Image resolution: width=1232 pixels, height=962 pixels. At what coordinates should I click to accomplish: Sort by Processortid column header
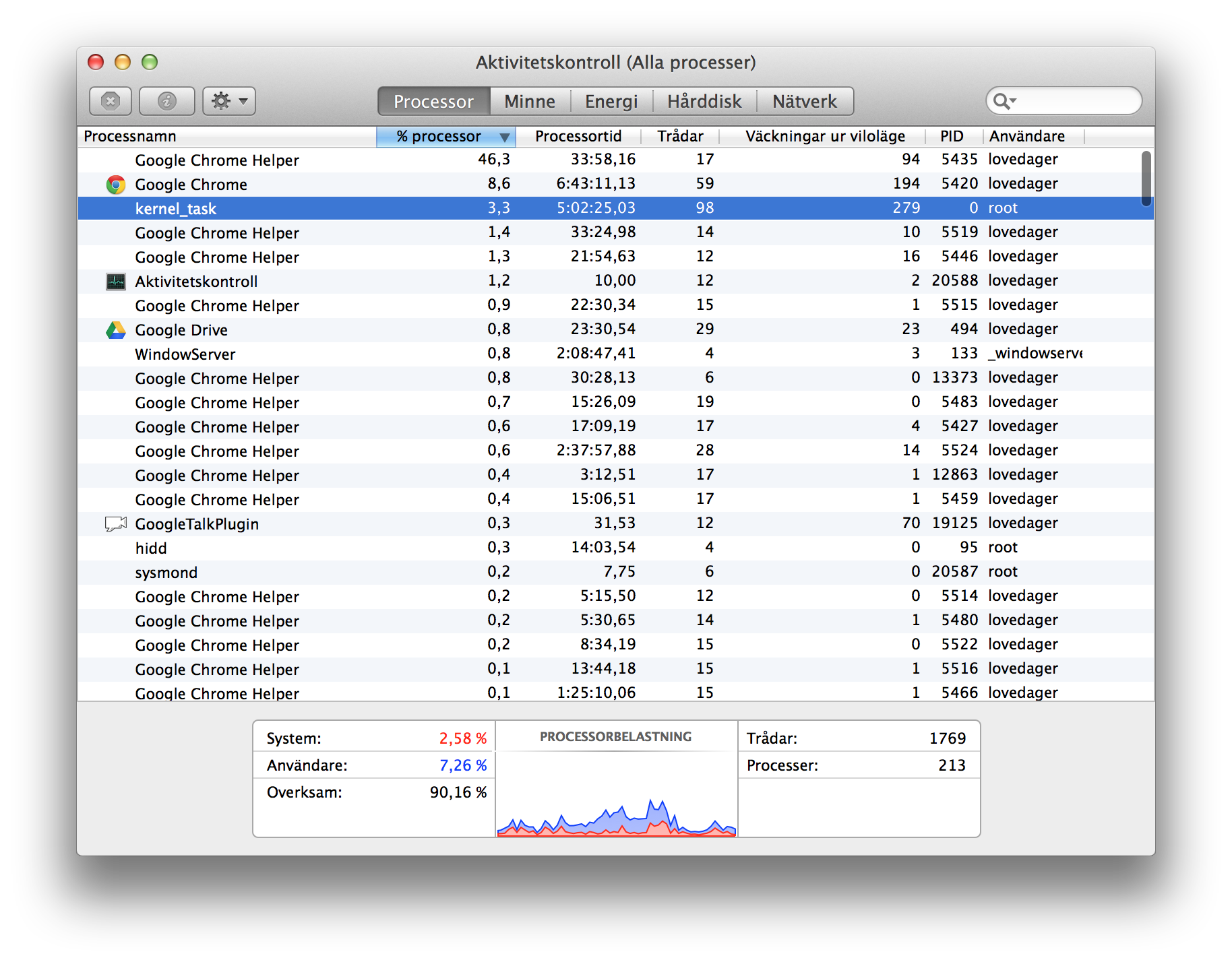578,136
